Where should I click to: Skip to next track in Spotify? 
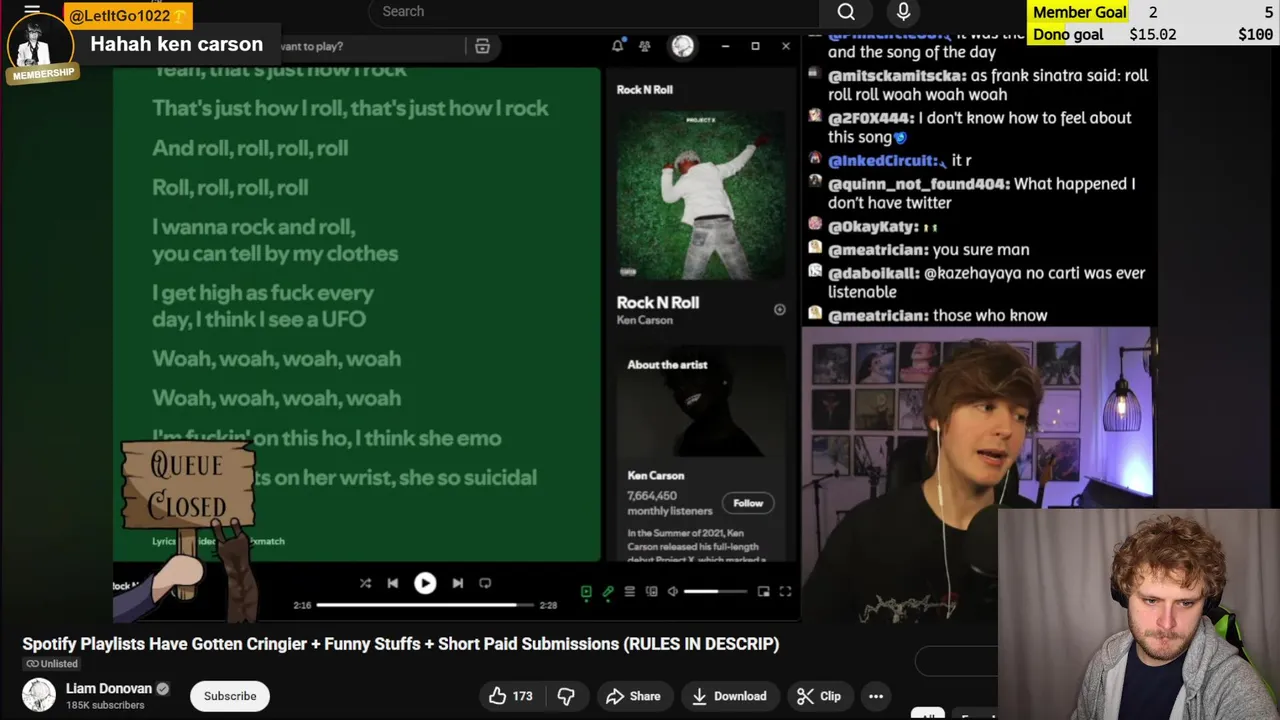click(457, 583)
